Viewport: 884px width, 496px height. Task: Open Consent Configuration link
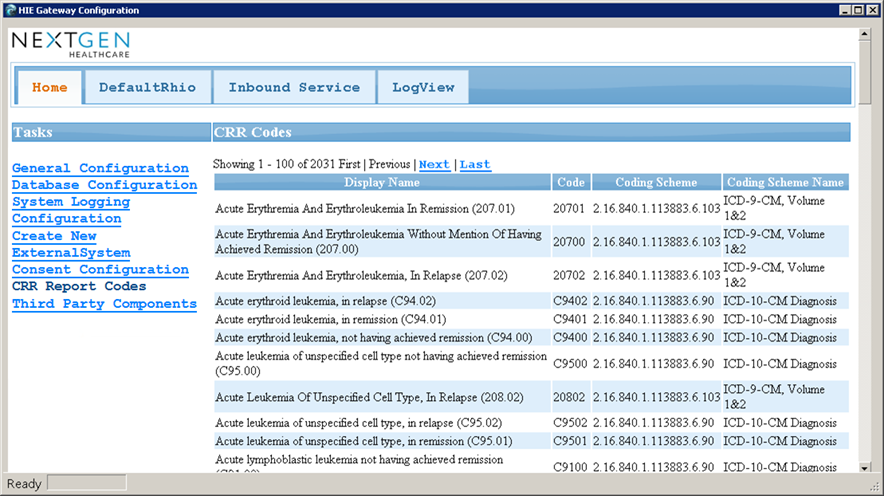click(x=100, y=269)
